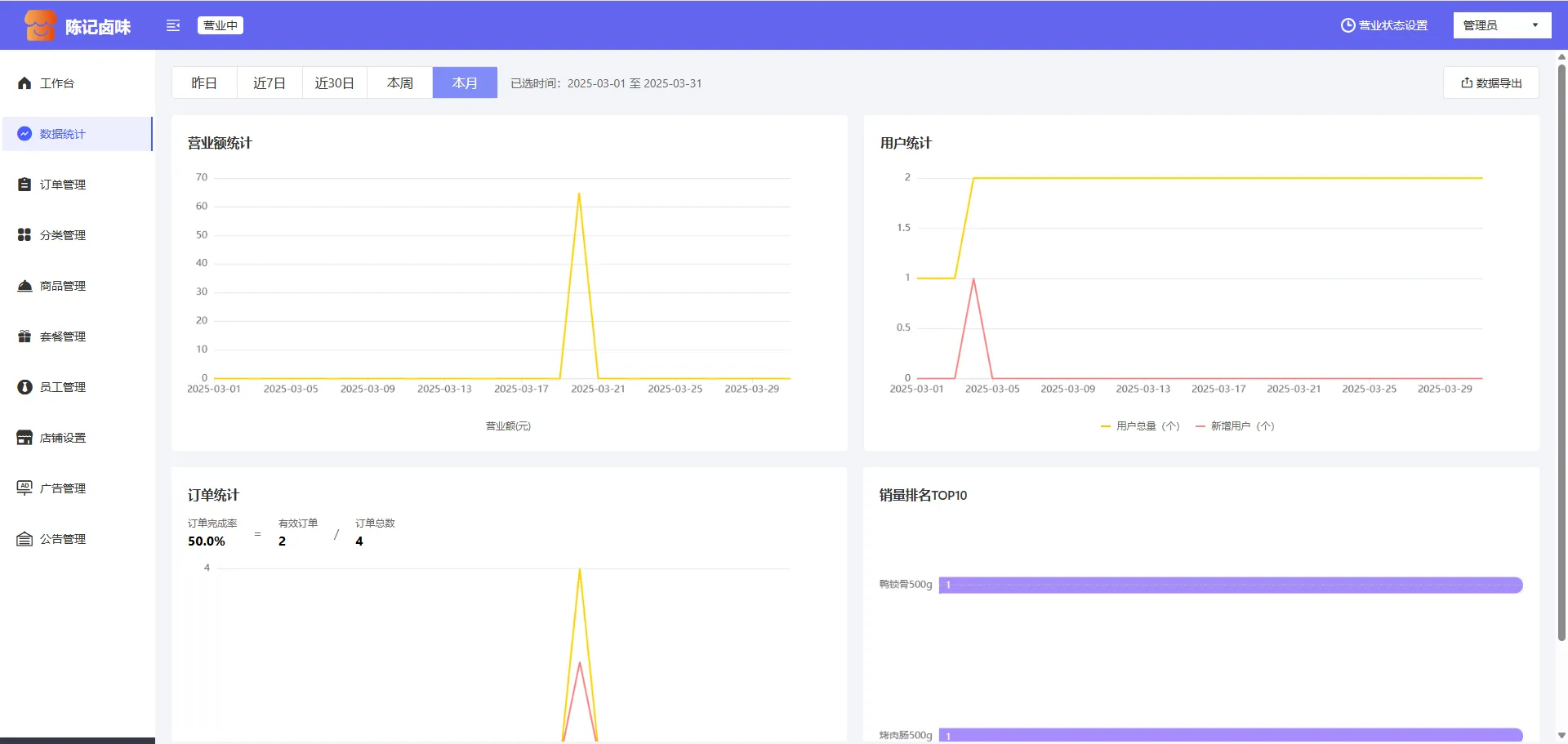Click the 店铺设置 shop icon
The height and width of the screenshot is (744, 1568).
(24, 438)
